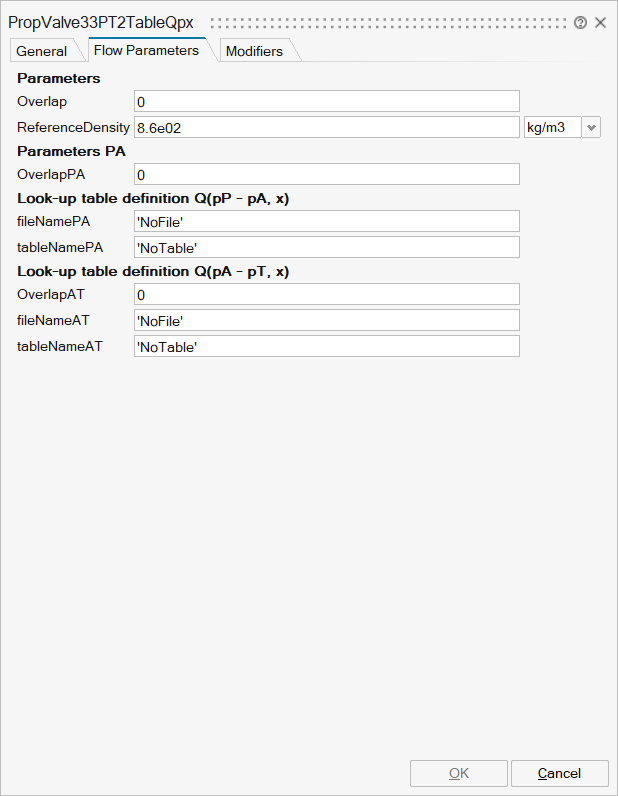Switch to the General tab
The height and width of the screenshot is (796, 618).
(x=42, y=51)
